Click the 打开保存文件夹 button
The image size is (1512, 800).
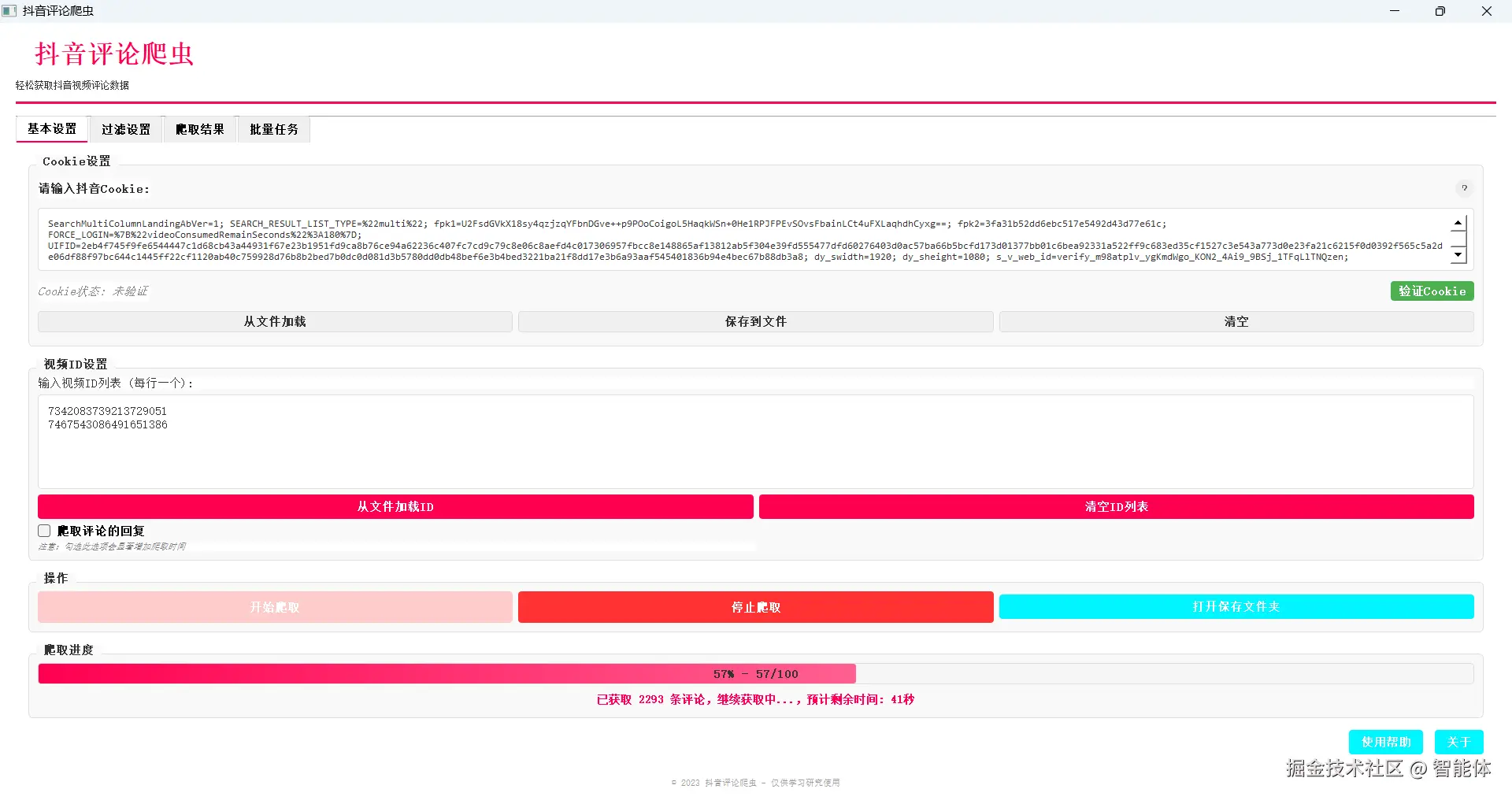pyautogui.click(x=1236, y=606)
